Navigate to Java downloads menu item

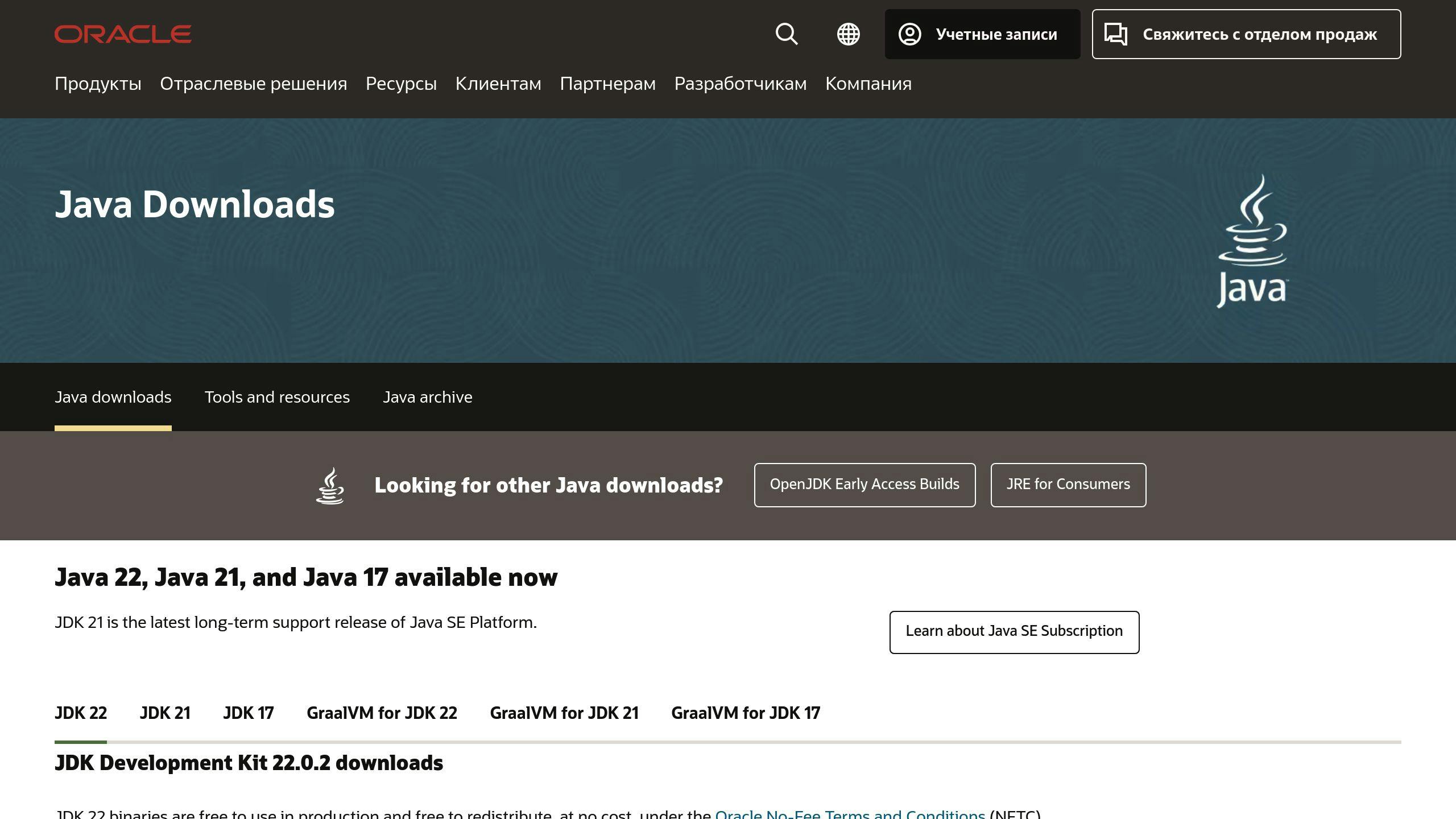(x=113, y=396)
